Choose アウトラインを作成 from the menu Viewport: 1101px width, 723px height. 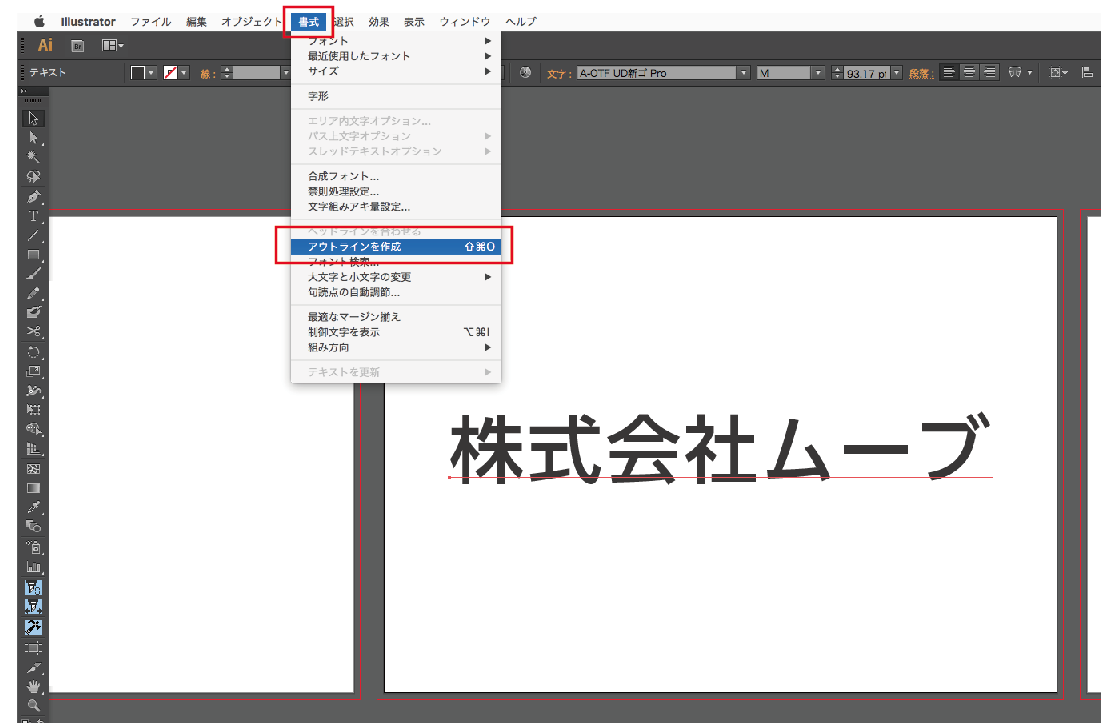396,246
